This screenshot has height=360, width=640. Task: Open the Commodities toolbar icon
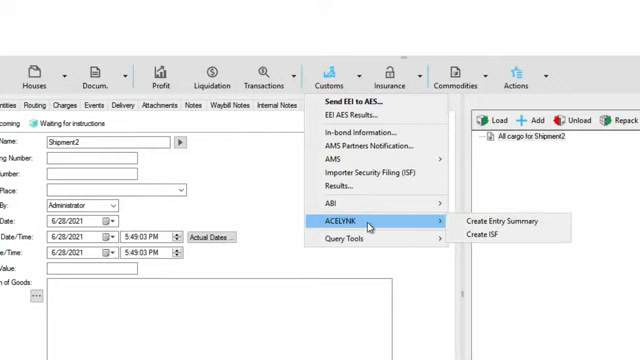coord(455,72)
